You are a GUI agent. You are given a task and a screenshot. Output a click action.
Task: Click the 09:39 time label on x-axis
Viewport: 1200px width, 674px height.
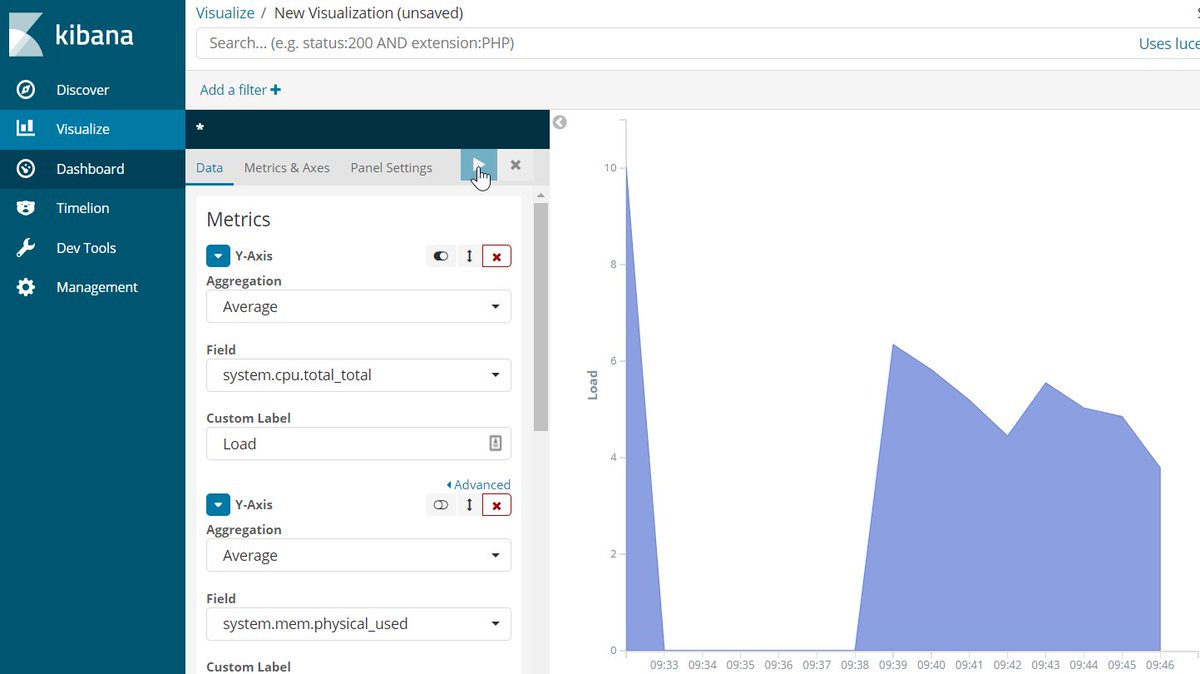tap(892, 664)
